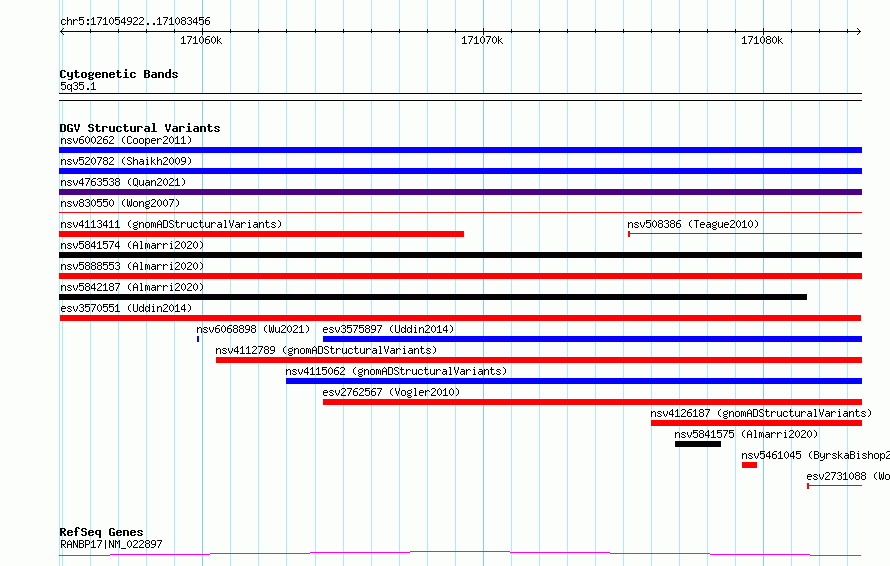Open the esv2731088 label
The image size is (890, 566).
pyautogui.click(x=848, y=476)
